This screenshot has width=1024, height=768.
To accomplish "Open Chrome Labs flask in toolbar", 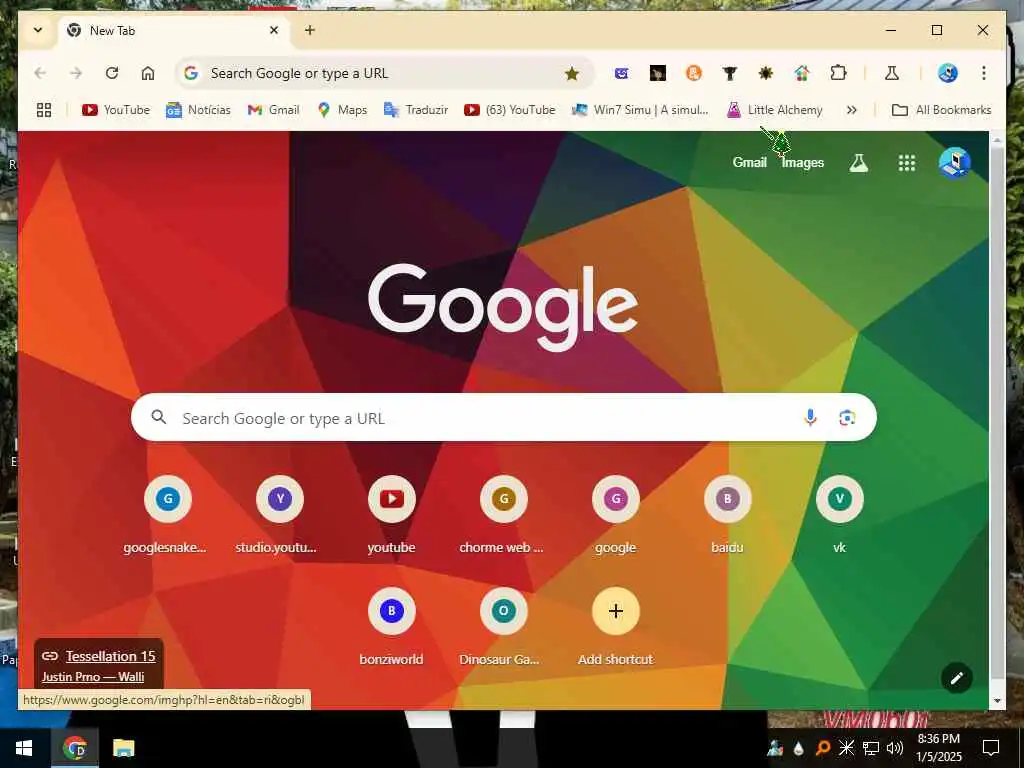I will coord(891,73).
